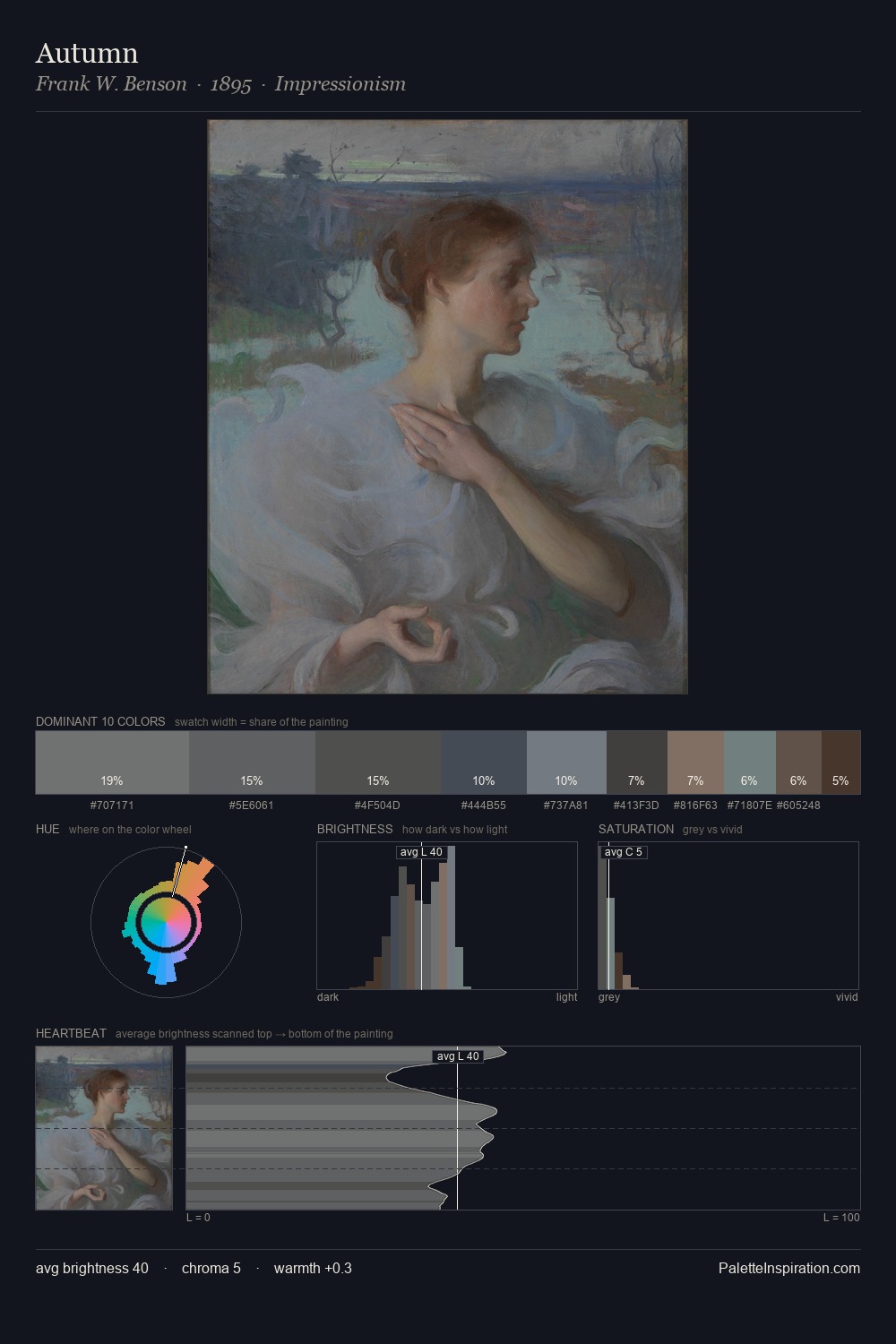The width and height of the screenshot is (896, 1344).
Task: Click the small painting thumbnail beside Heartbeat chart
Action: (x=104, y=1128)
